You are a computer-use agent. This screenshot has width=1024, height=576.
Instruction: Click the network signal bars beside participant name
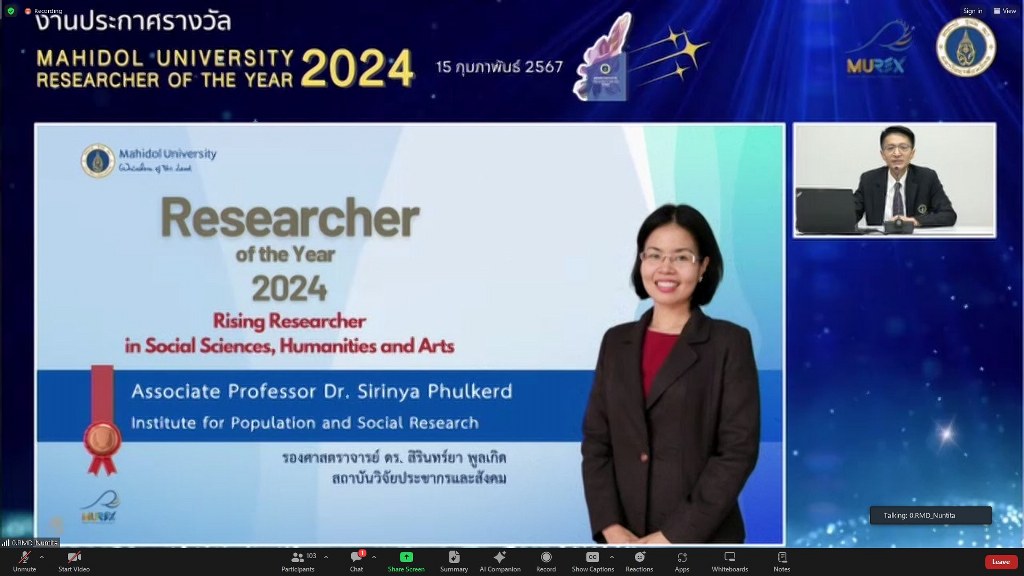5,543
